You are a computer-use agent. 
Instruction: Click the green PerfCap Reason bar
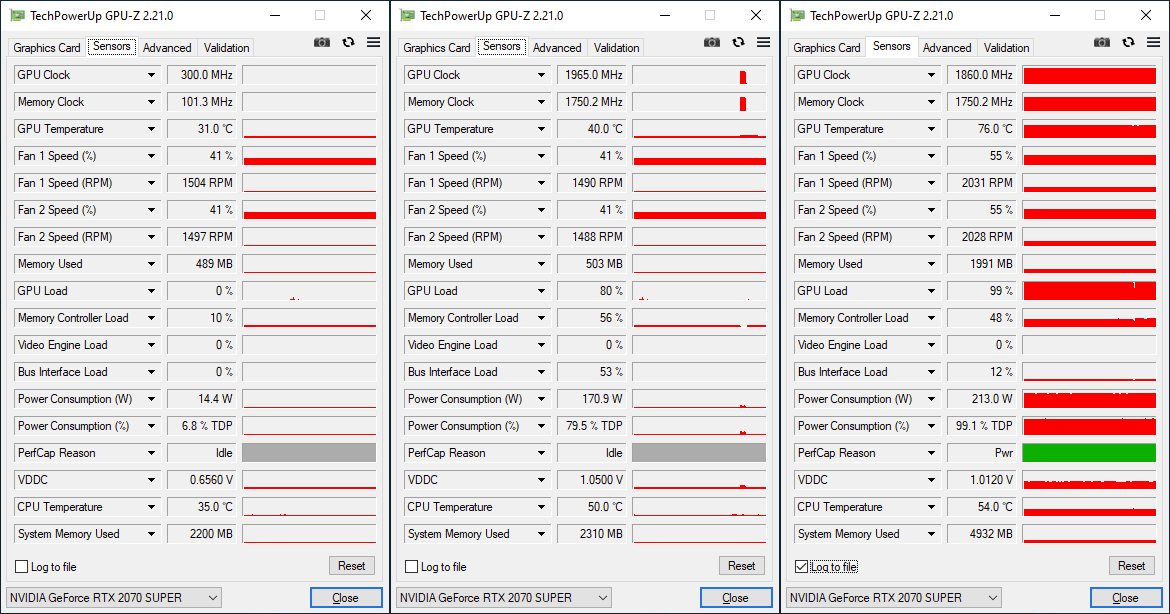click(1089, 453)
